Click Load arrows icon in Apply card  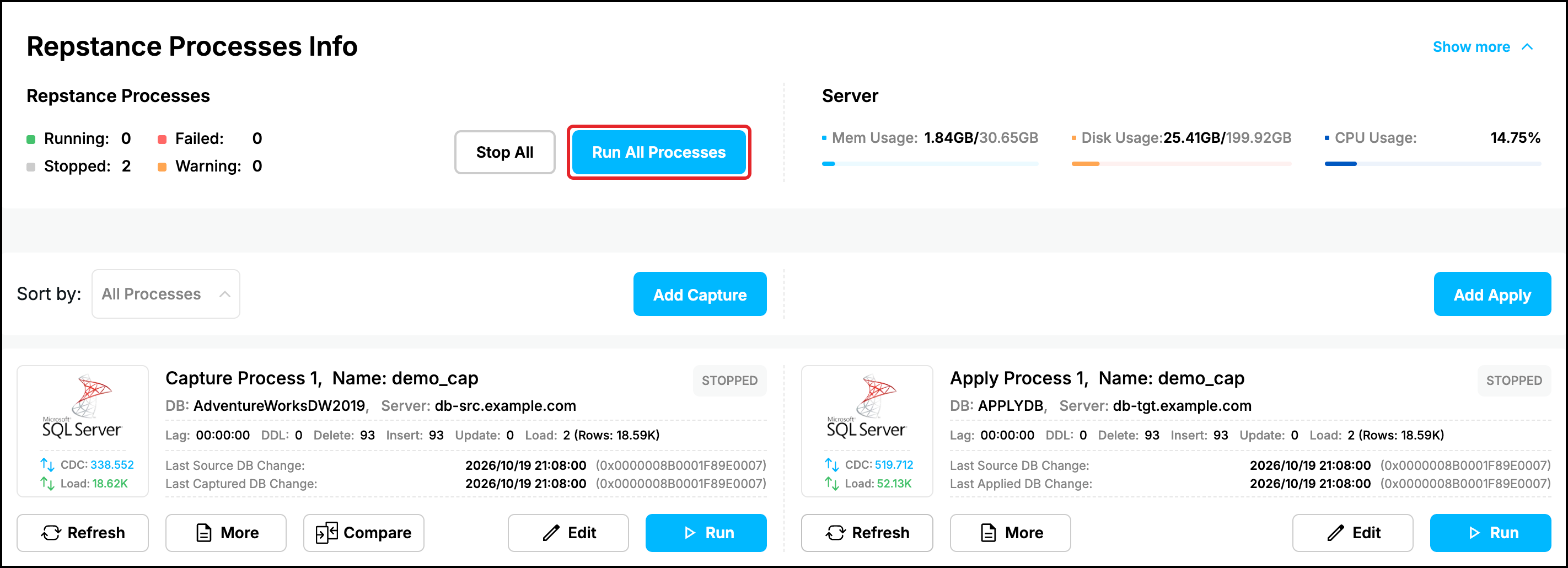click(x=832, y=483)
